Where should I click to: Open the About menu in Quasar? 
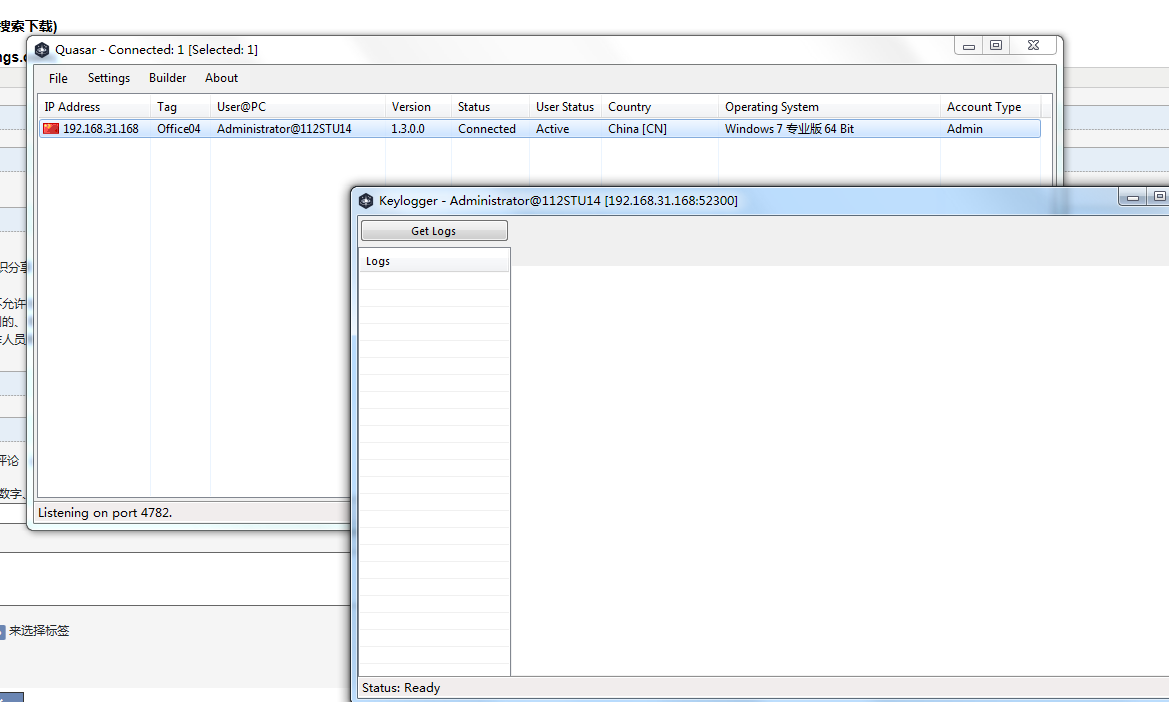221,78
